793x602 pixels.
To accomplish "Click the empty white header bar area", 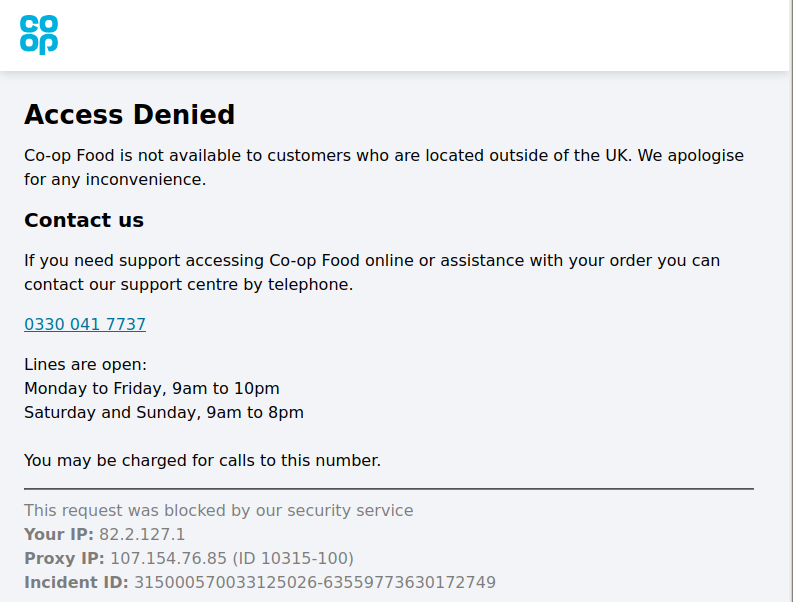I will pos(420,35).
